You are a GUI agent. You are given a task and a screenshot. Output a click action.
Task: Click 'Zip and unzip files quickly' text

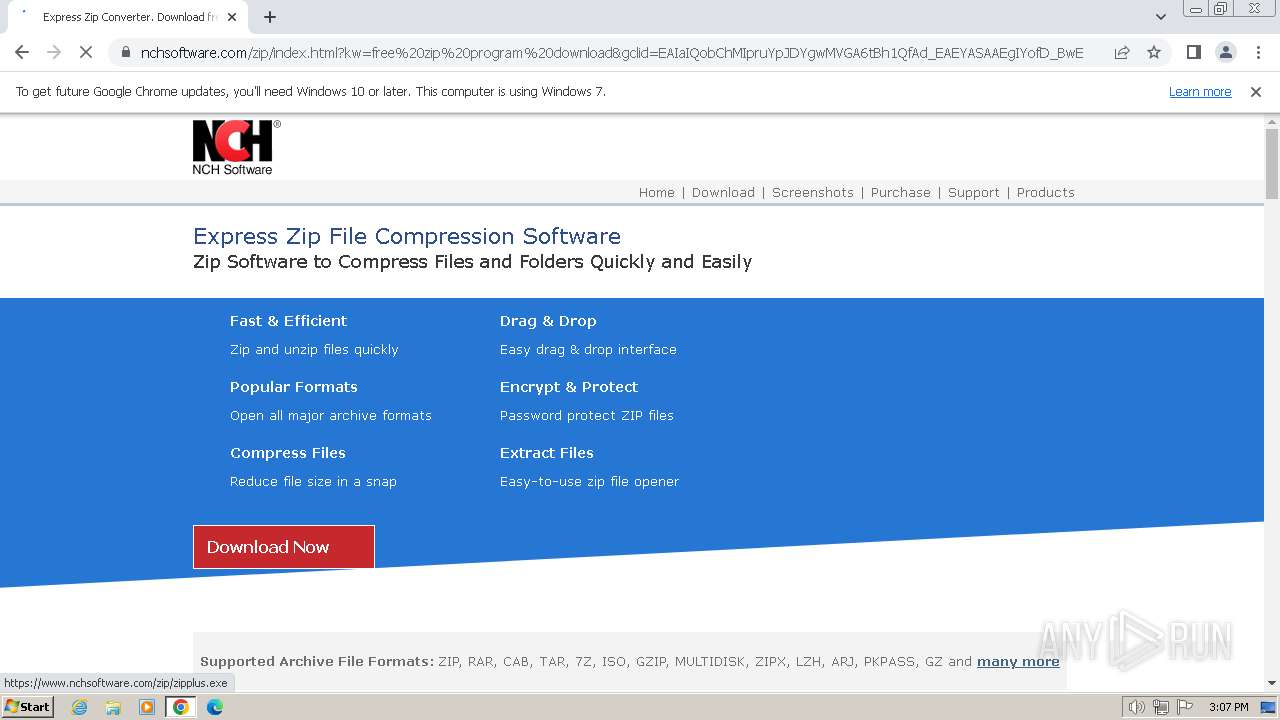pos(314,350)
